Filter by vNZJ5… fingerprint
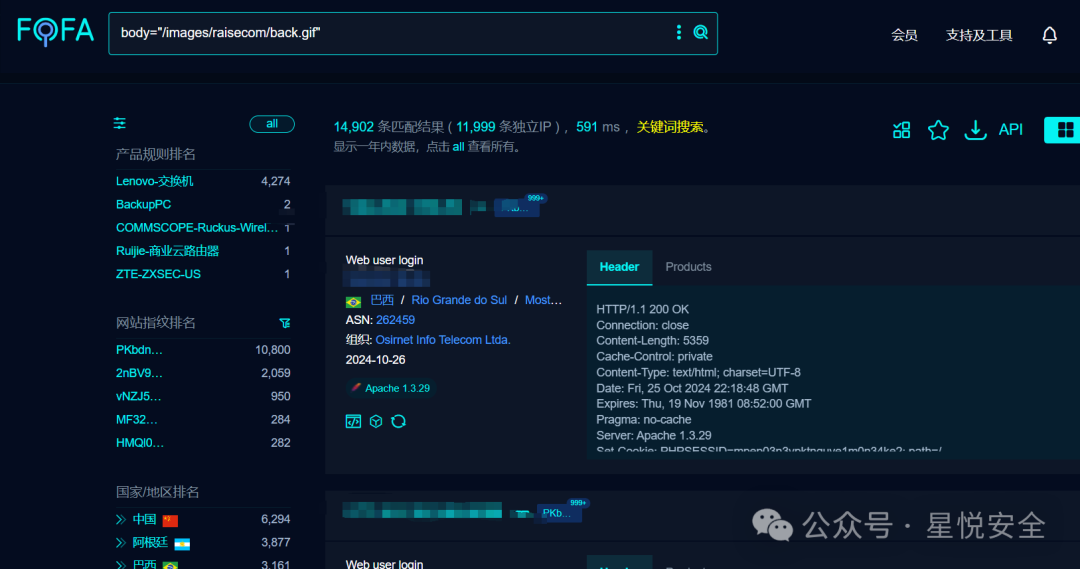Screen dimensions: 1080x569 [138, 397]
